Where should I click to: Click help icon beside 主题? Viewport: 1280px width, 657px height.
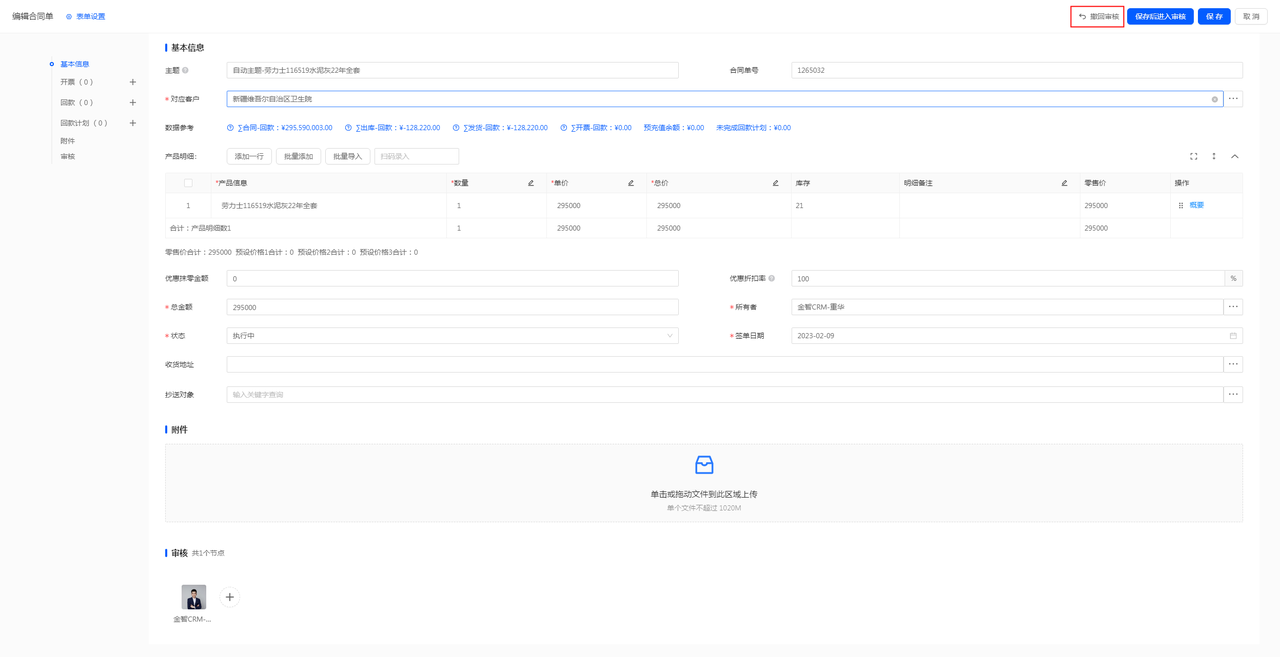coord(186,70)
